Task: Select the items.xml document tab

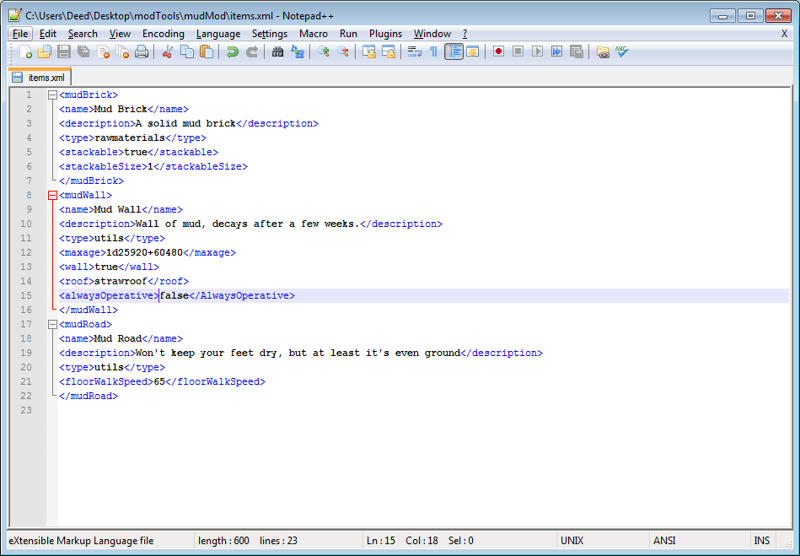Action: pos(40,78)
